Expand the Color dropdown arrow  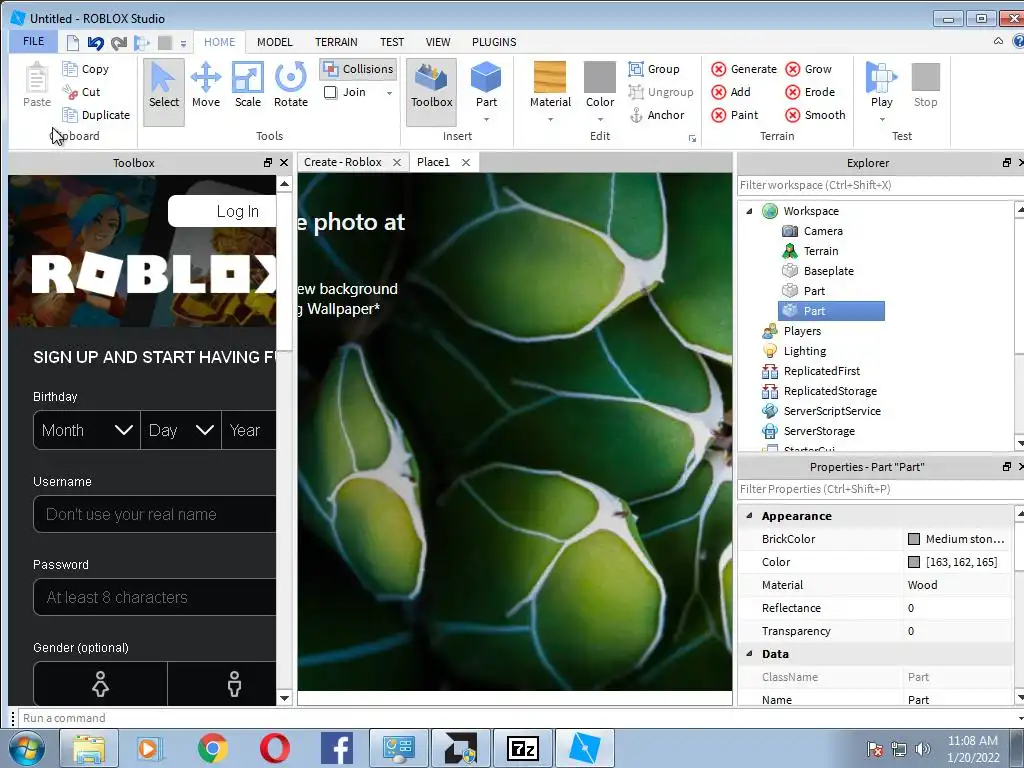tap(600, 120)
